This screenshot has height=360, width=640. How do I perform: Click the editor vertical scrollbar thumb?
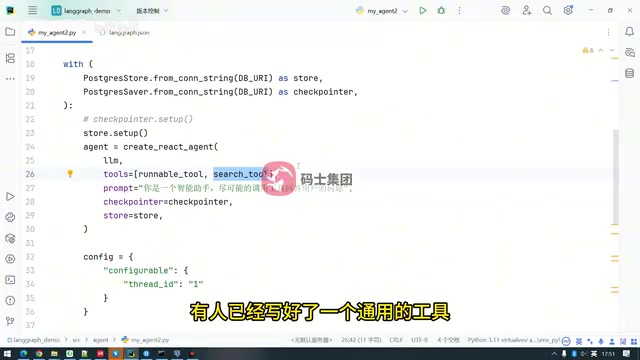tap(616, 176)
